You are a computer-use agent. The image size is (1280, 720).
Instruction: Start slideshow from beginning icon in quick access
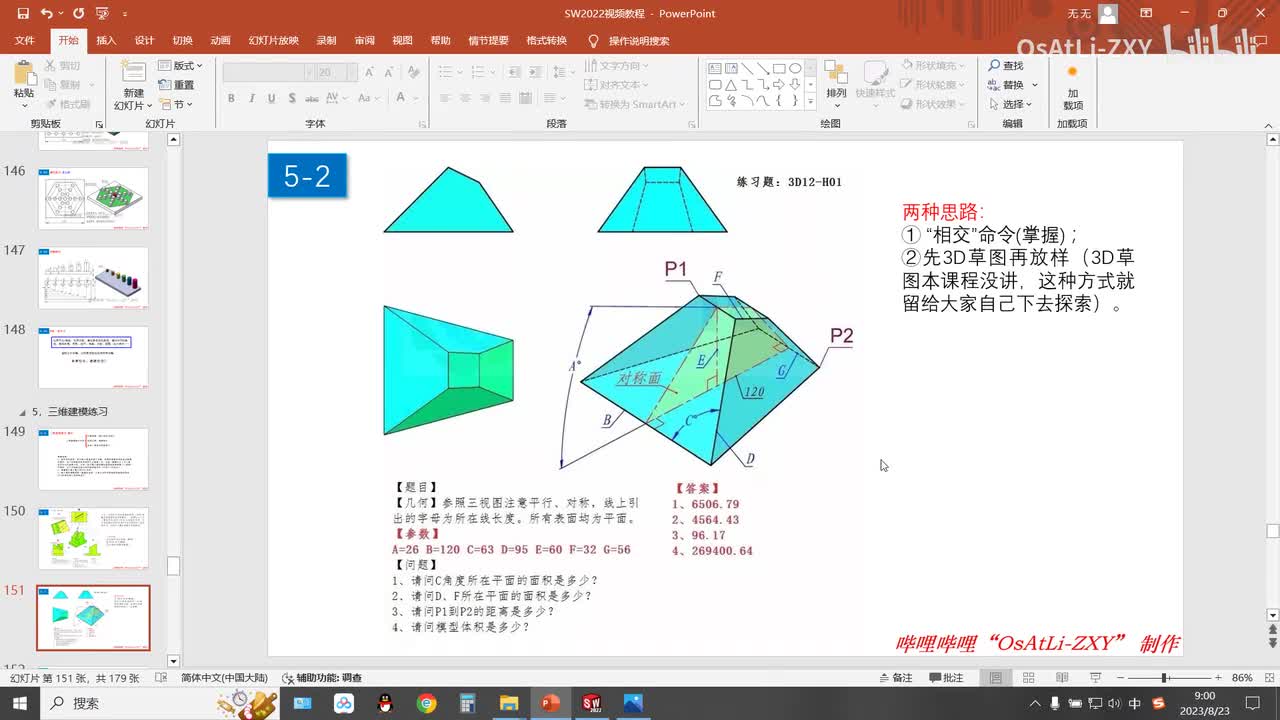coord(102,14)
